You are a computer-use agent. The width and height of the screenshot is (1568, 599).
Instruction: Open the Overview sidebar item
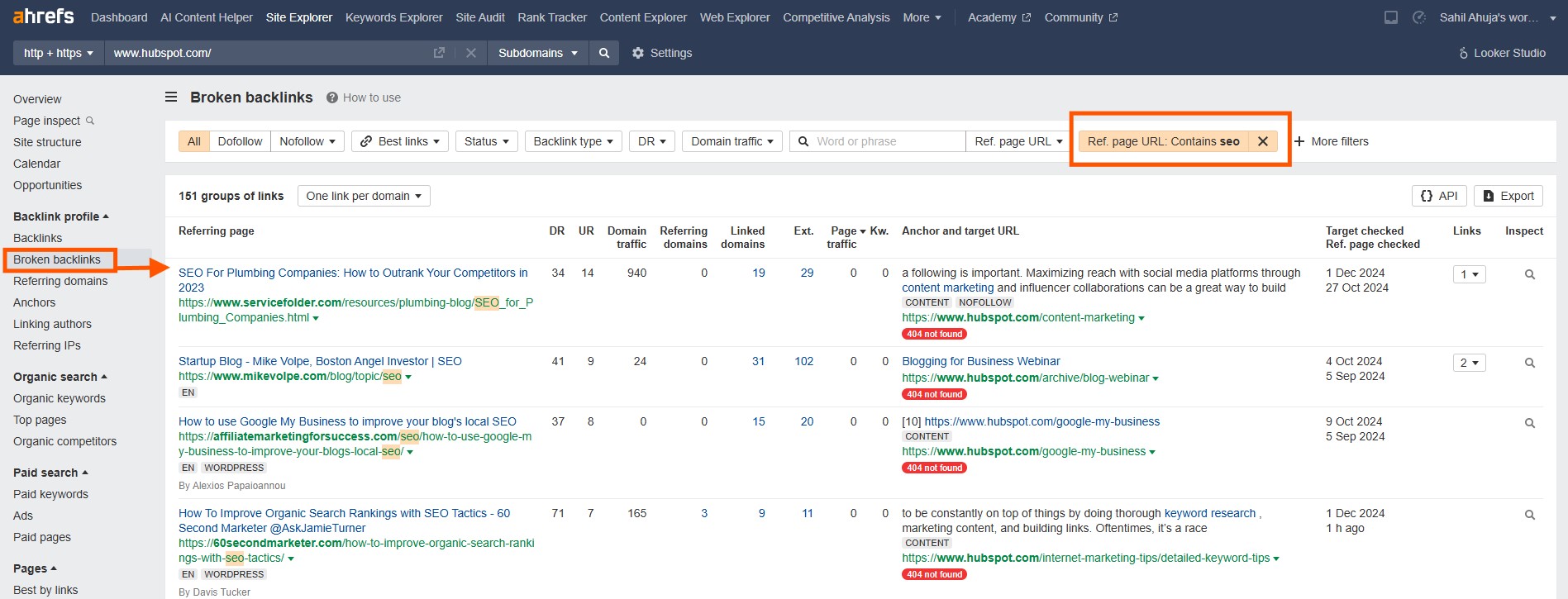point(37,99)
